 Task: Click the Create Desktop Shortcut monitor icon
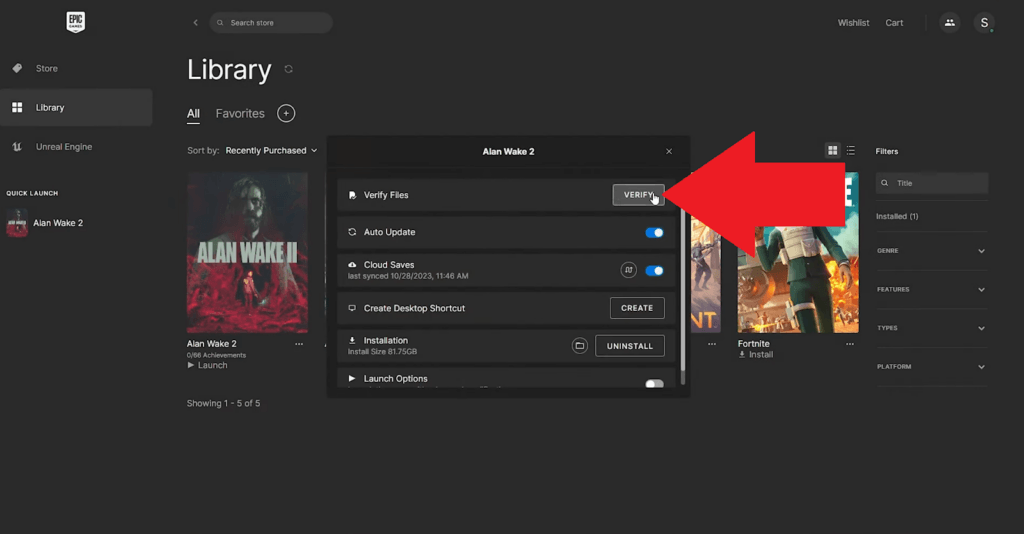tap(352, 308)
